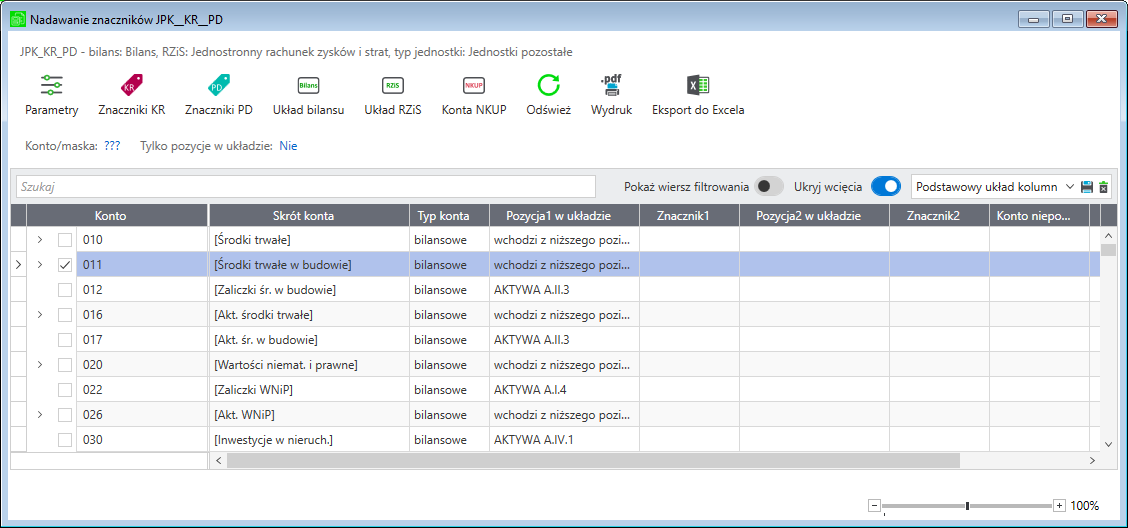Select the [Zaliczki WNiP] cell
This screenshot has height=528, width=1128.
pos(309,390)
